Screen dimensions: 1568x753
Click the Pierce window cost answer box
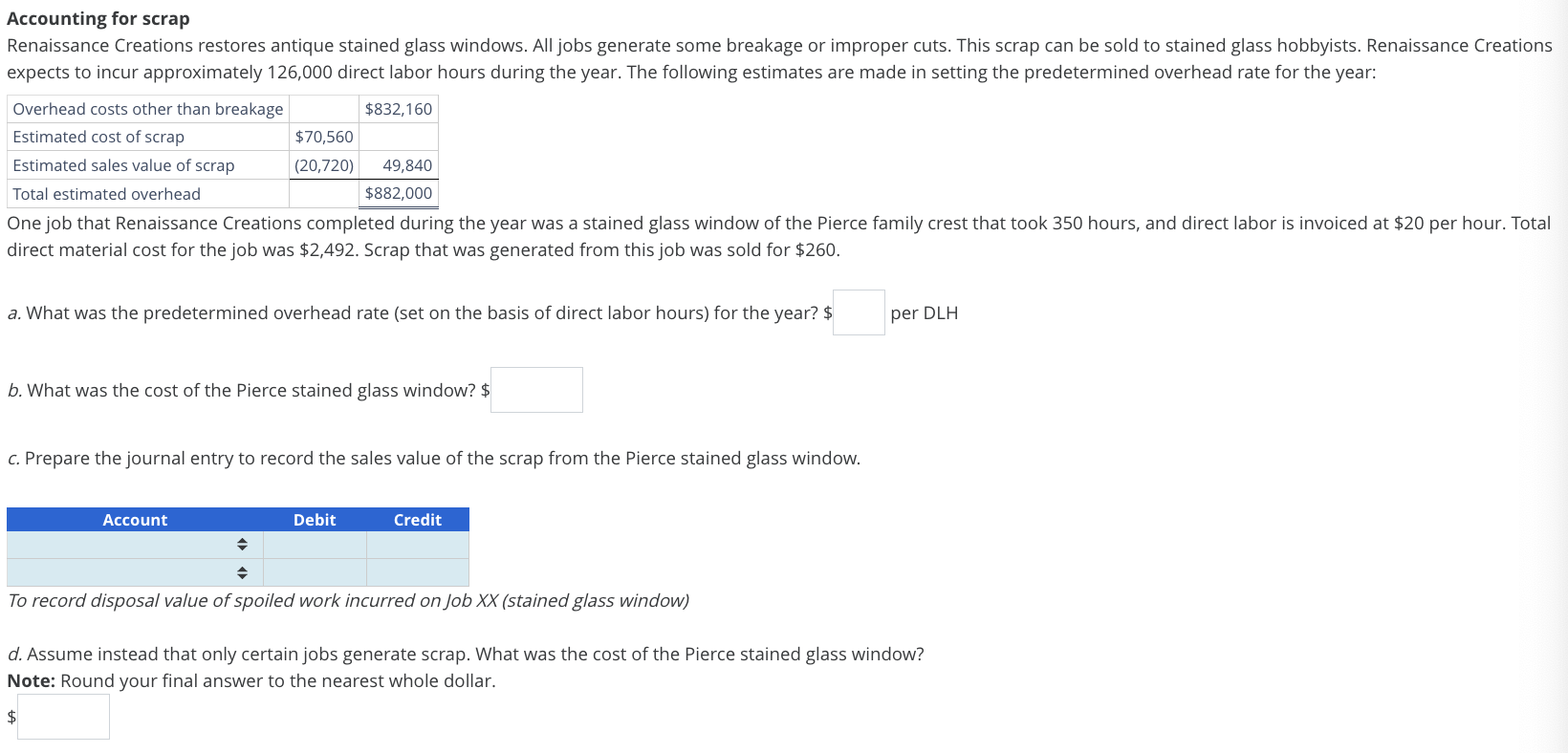(x=535, y=389)
